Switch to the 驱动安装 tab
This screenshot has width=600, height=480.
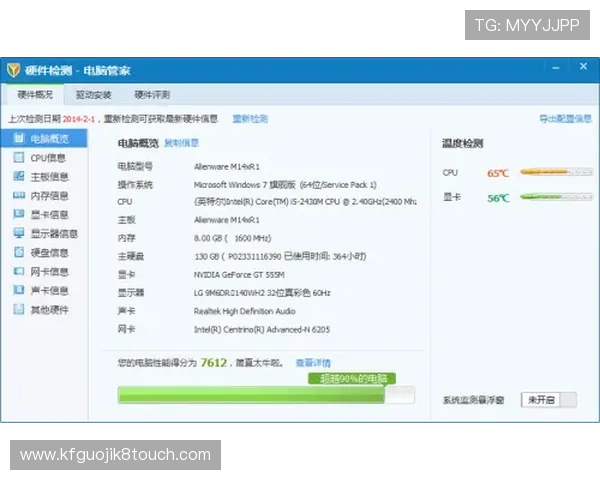(93, 95)
